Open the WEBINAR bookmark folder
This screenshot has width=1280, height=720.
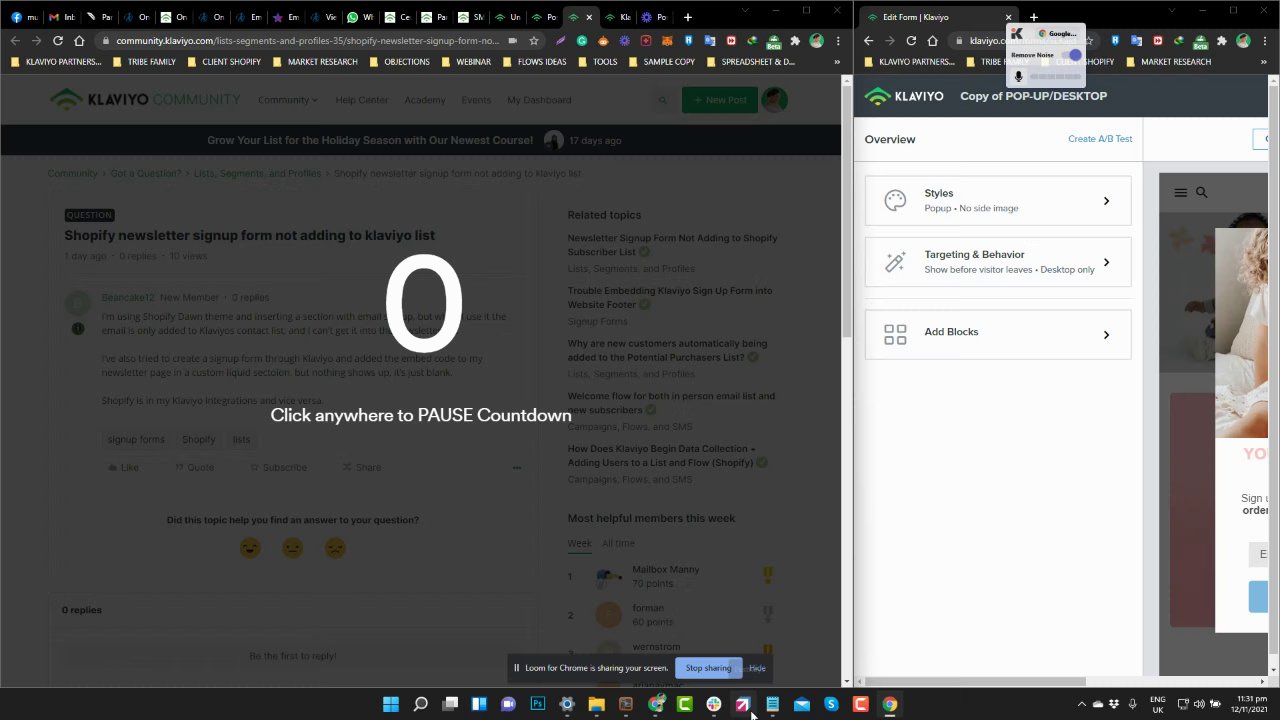(465, 62)
